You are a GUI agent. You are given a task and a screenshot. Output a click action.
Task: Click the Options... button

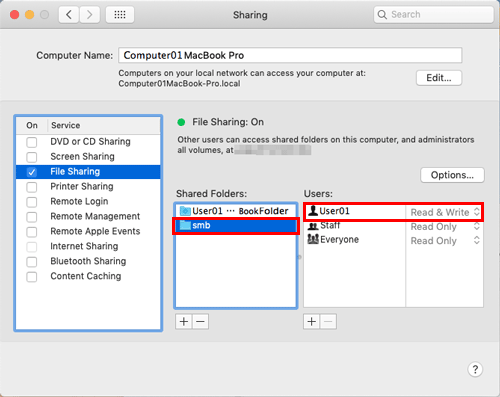coord(452,175)
